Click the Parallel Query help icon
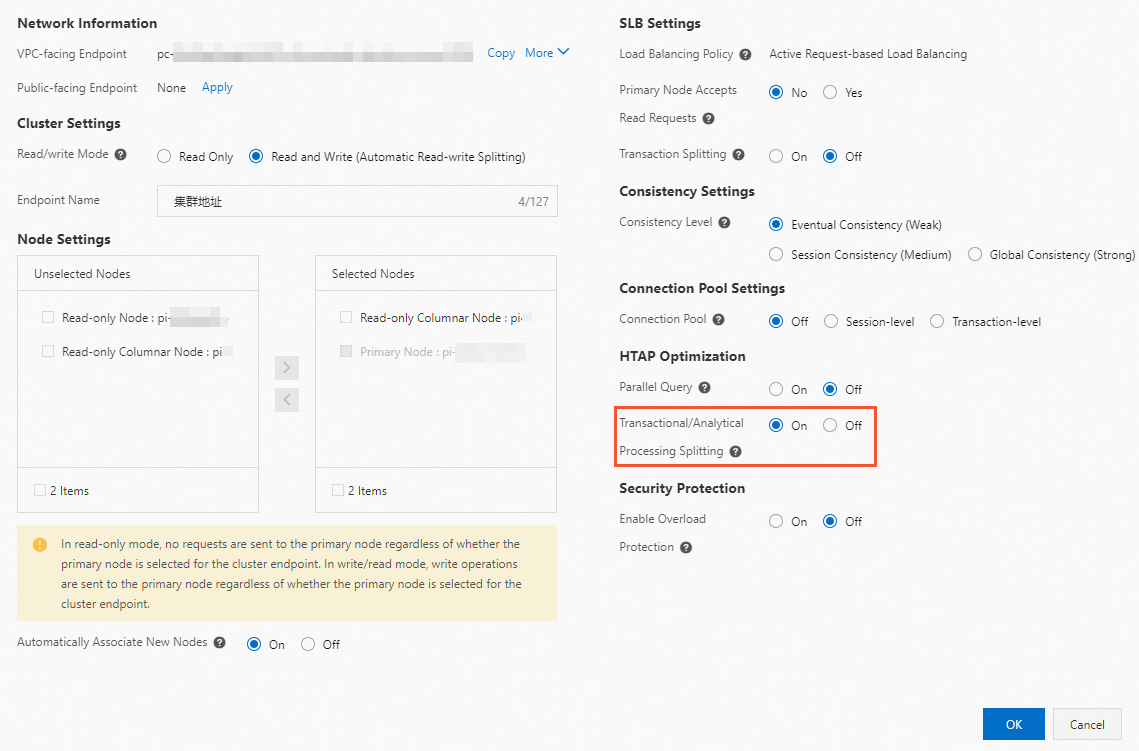The image size is (1139, 751). [704, 388]
